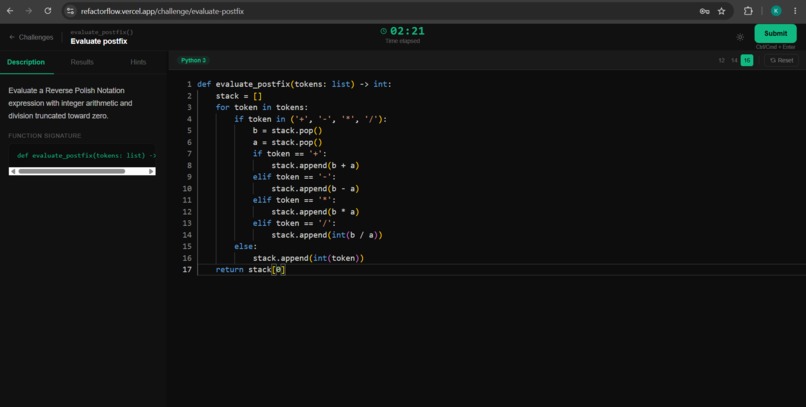The width and height of the screenshot is (806, 407).
Task: Click line number 10 in gutter
Action: (x=187, y=189)
